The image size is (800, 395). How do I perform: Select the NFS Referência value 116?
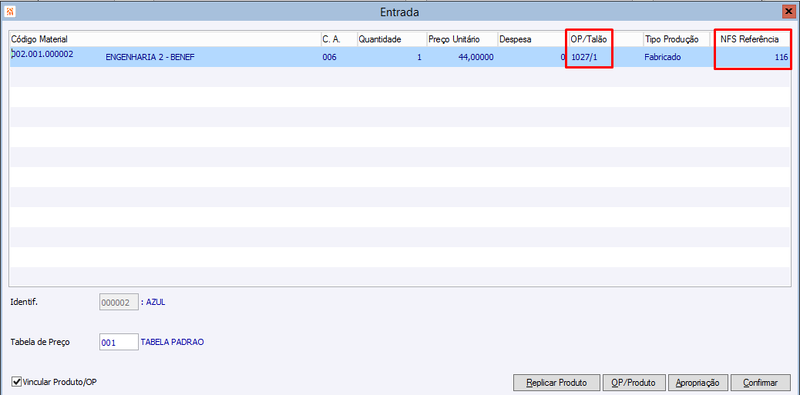[781, 58]
